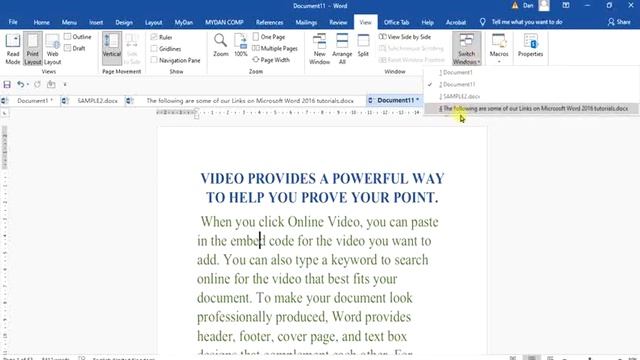Click the account warning icon

click(x=515, y=6)
